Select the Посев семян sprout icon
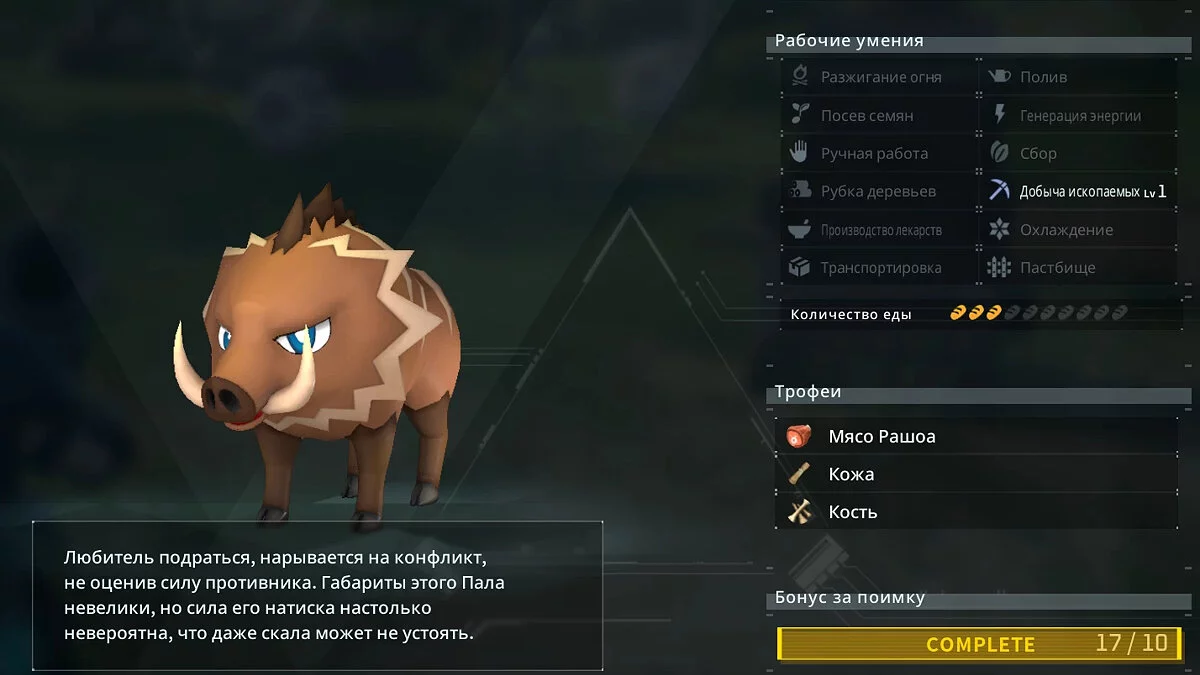The width and height of the screenshot is (1200, 675). coord(799,114)
